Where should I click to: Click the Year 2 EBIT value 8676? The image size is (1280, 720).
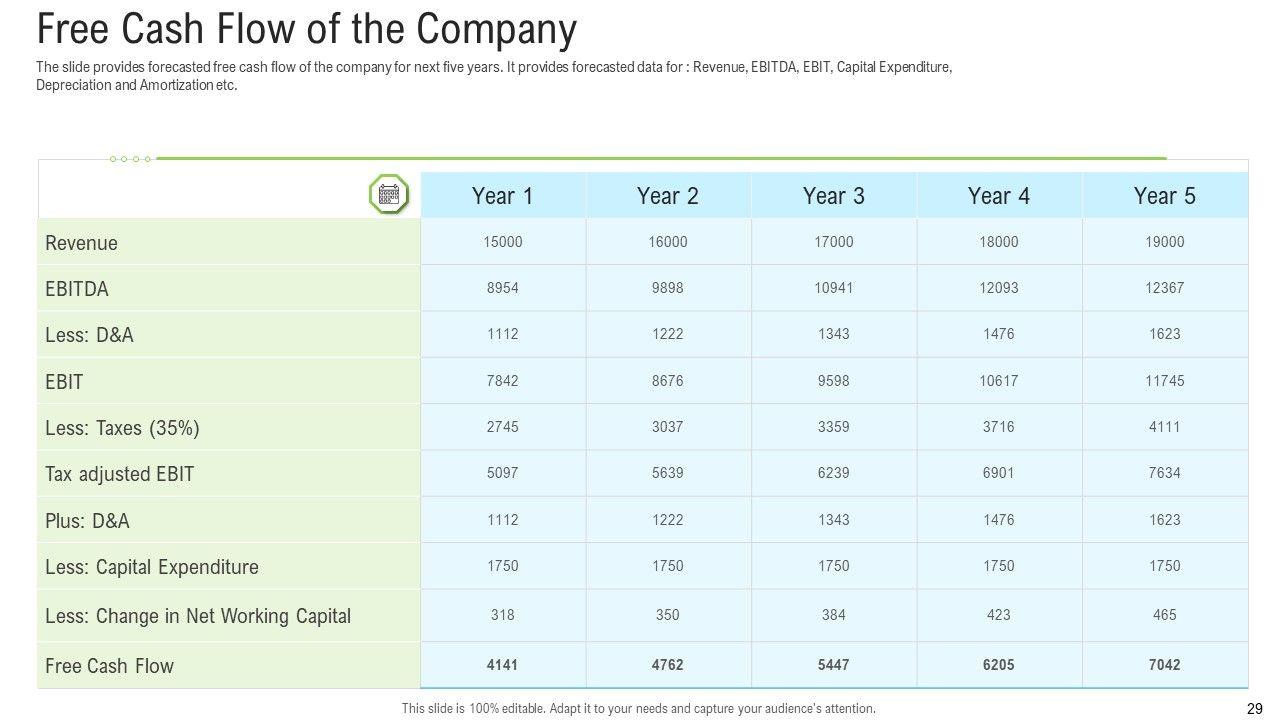[667, 381]
